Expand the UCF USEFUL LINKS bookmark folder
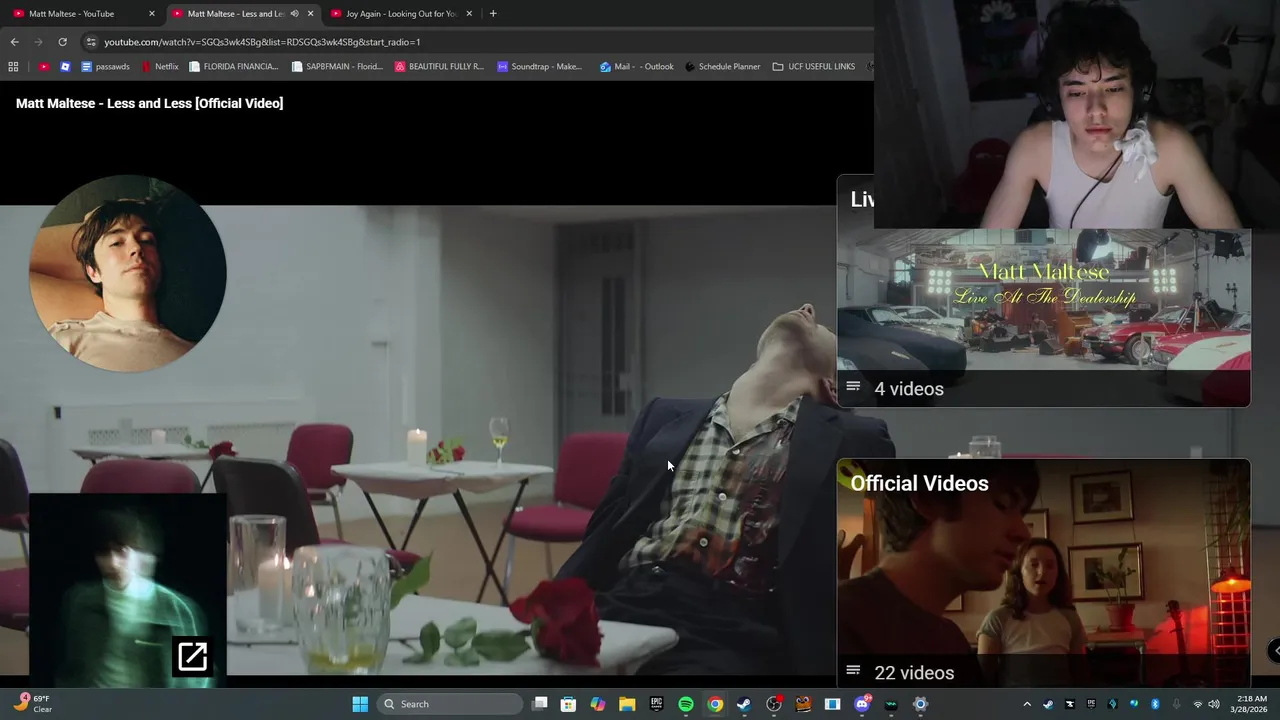 pyautogui.click(x=814, y=67)
